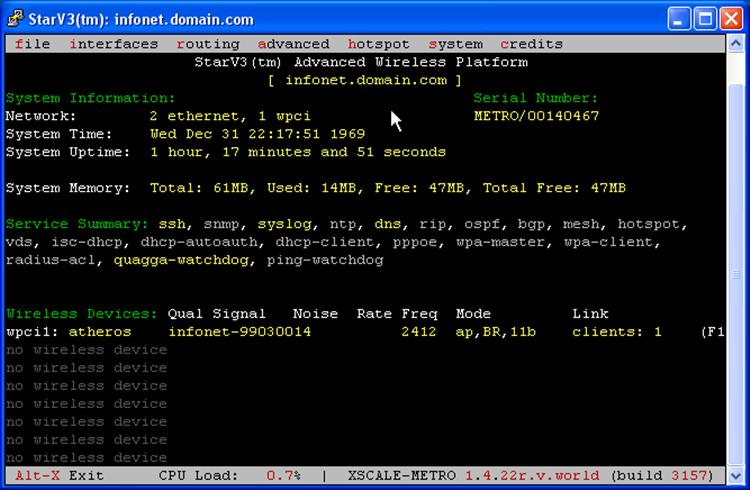Click the quagga-watchdog service entry
The image size is (750, 490).
(x=181, y=260)
